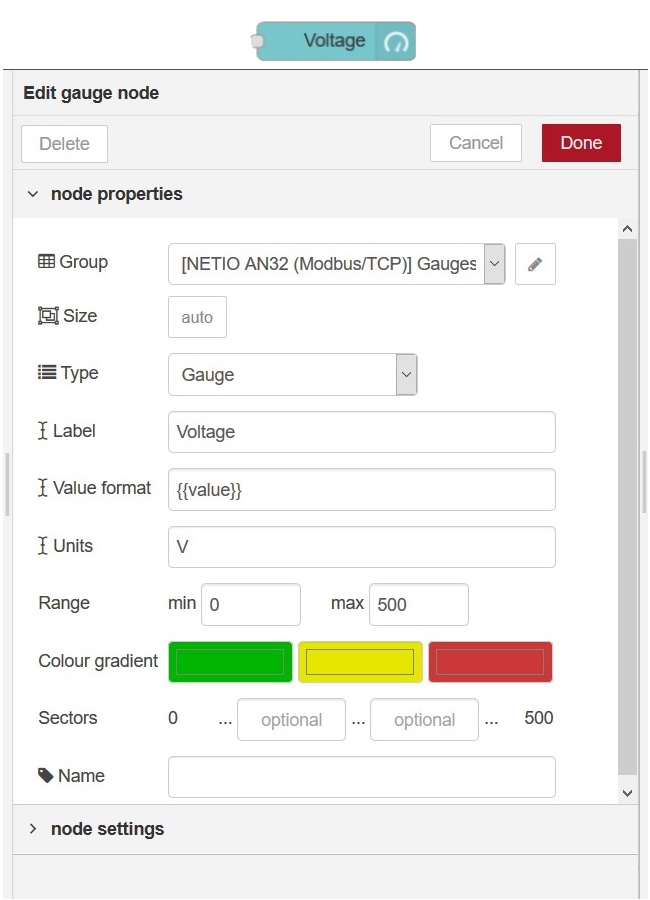Pick the green gradient colour
Screen dimensions: 650x900
point(230,662)
